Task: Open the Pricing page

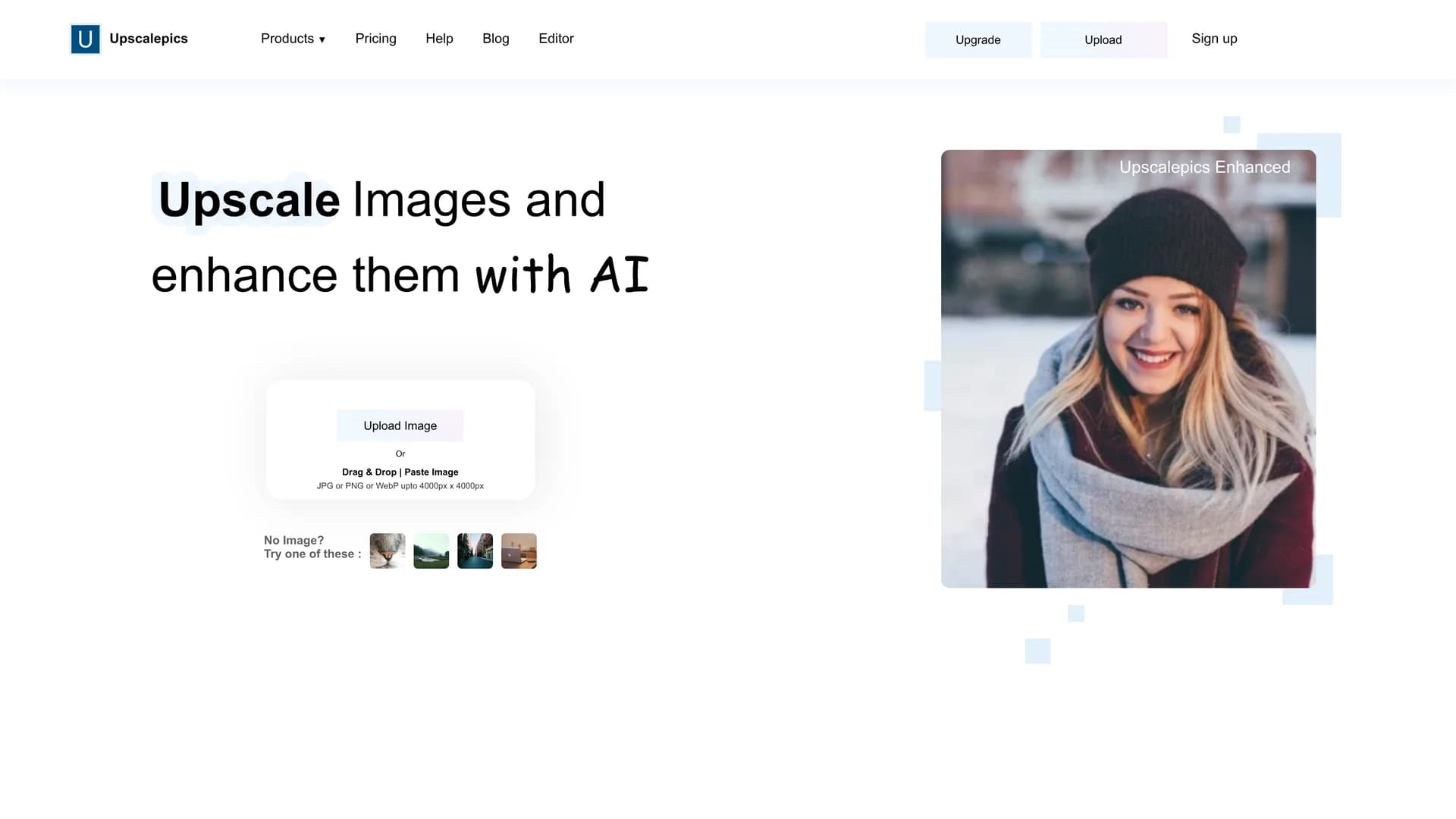Action: (375, 39)
